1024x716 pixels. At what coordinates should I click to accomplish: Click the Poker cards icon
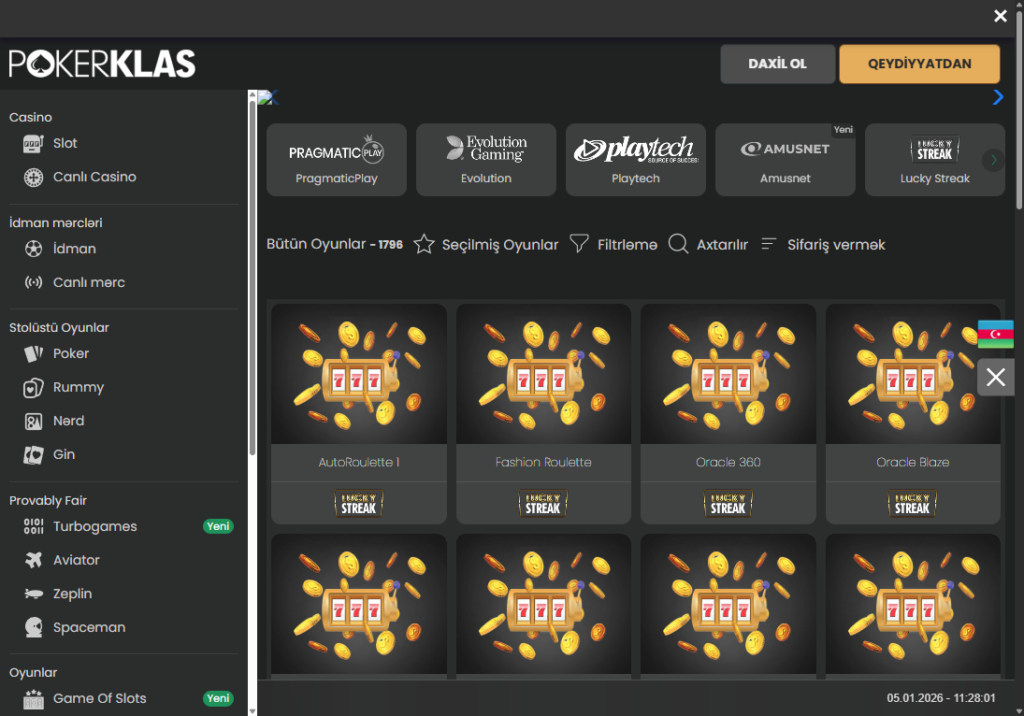(34, 354)
